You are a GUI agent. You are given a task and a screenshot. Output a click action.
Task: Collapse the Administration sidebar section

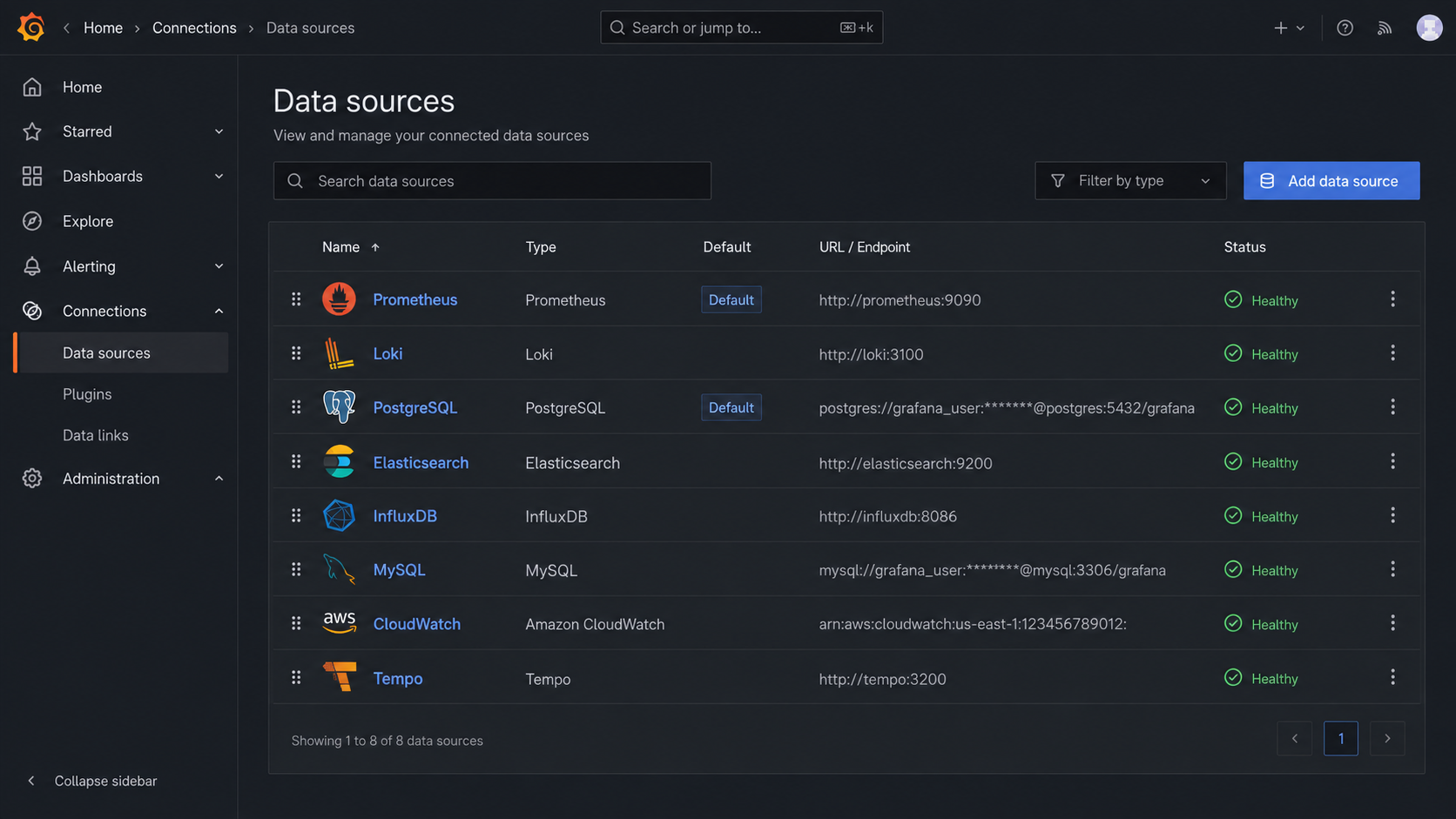[219, 479]
